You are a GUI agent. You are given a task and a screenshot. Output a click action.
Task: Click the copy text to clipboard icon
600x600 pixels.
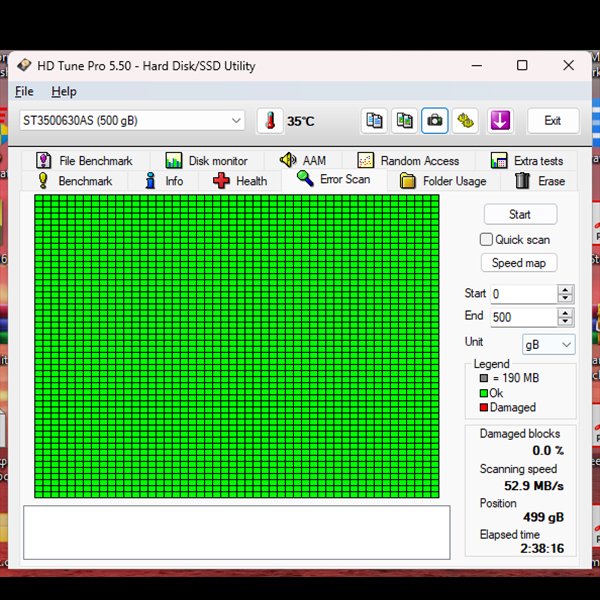374,121
